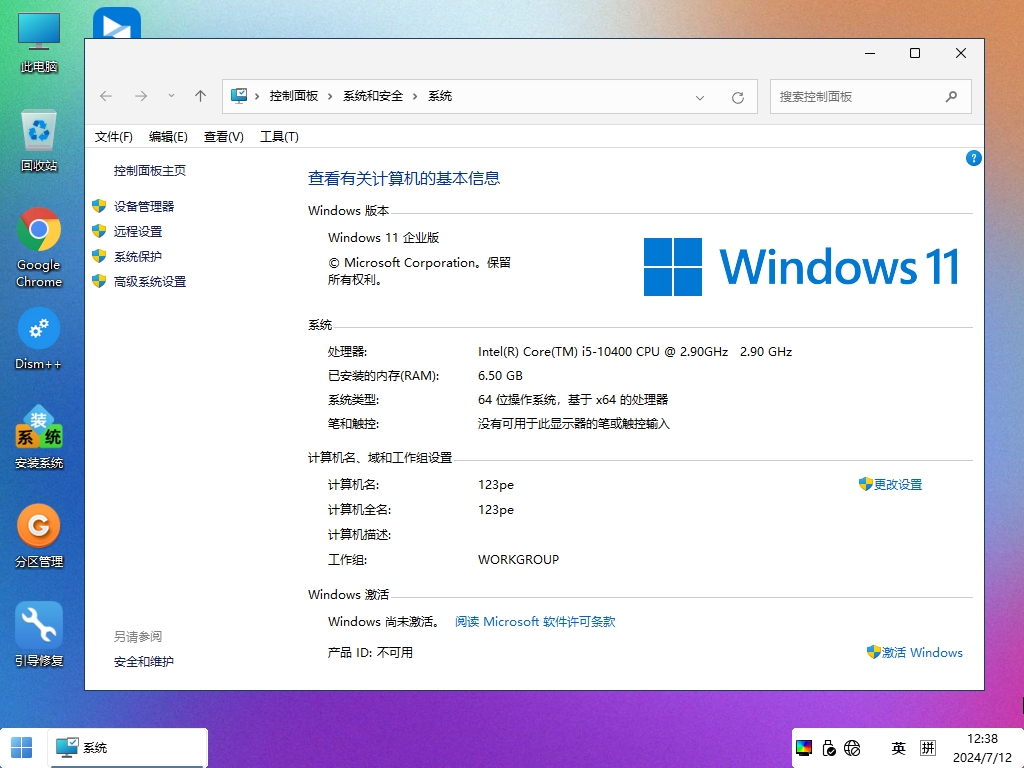Click the Windows 11 企业版 edition text
Screen dimensions: 1024x768
[x=383, y=238]
